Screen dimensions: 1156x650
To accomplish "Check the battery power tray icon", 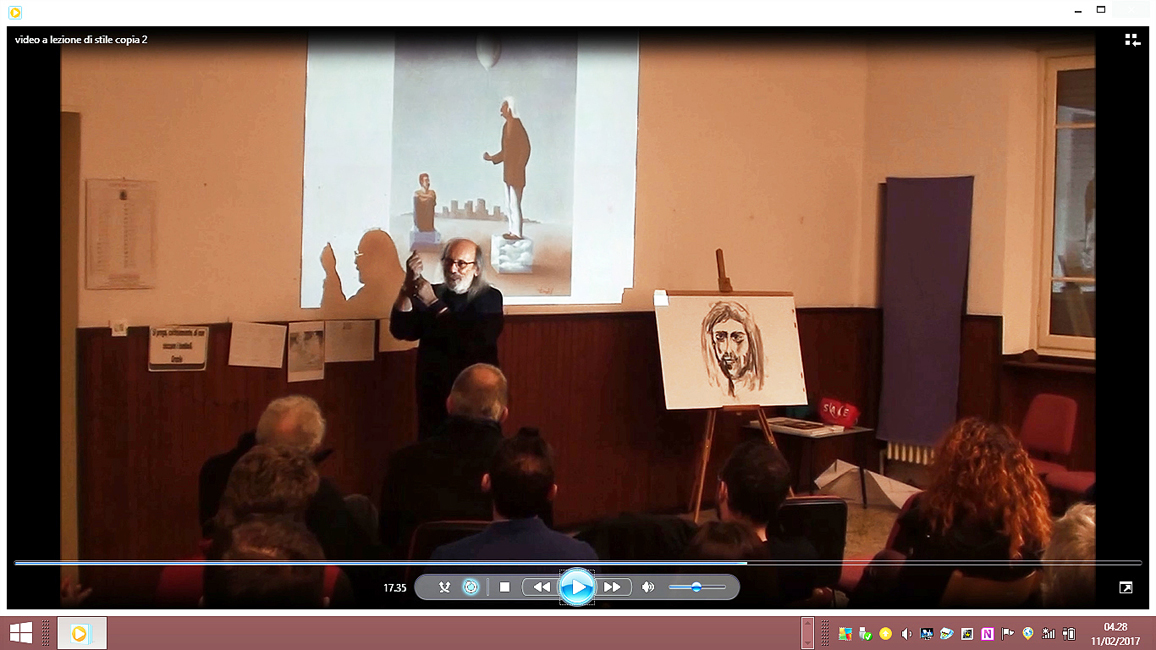I will coord(1069,634).
